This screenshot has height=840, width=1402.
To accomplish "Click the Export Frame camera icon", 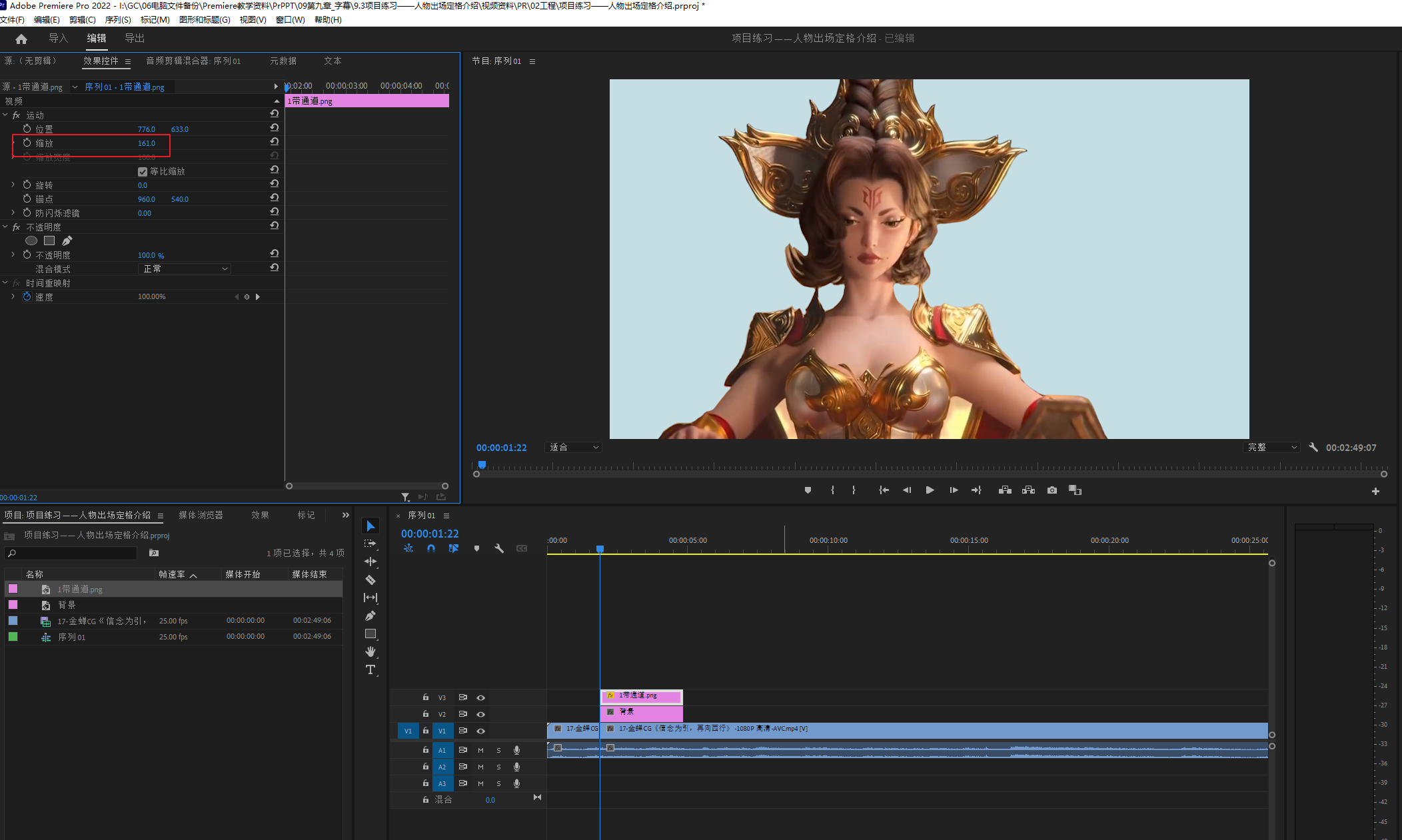I will tap(1051, 490).
